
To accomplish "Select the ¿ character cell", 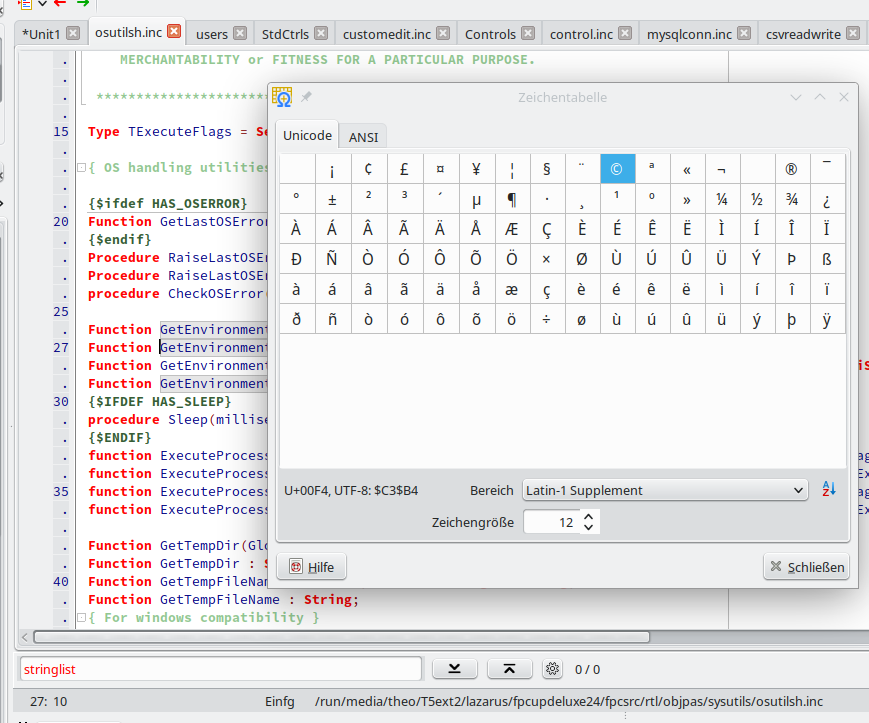I will (827, 199).
